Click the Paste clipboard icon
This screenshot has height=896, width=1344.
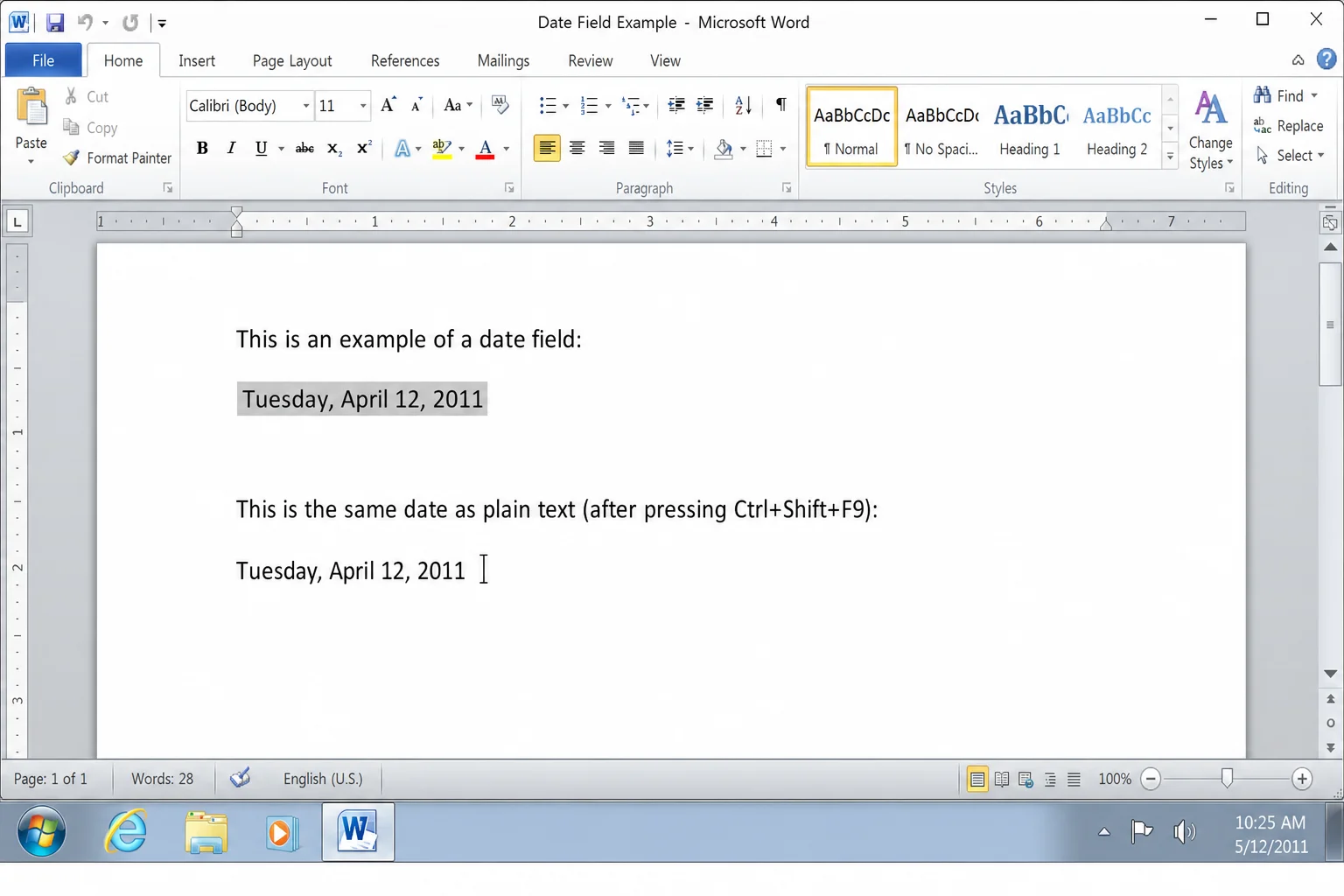(31, 108)
